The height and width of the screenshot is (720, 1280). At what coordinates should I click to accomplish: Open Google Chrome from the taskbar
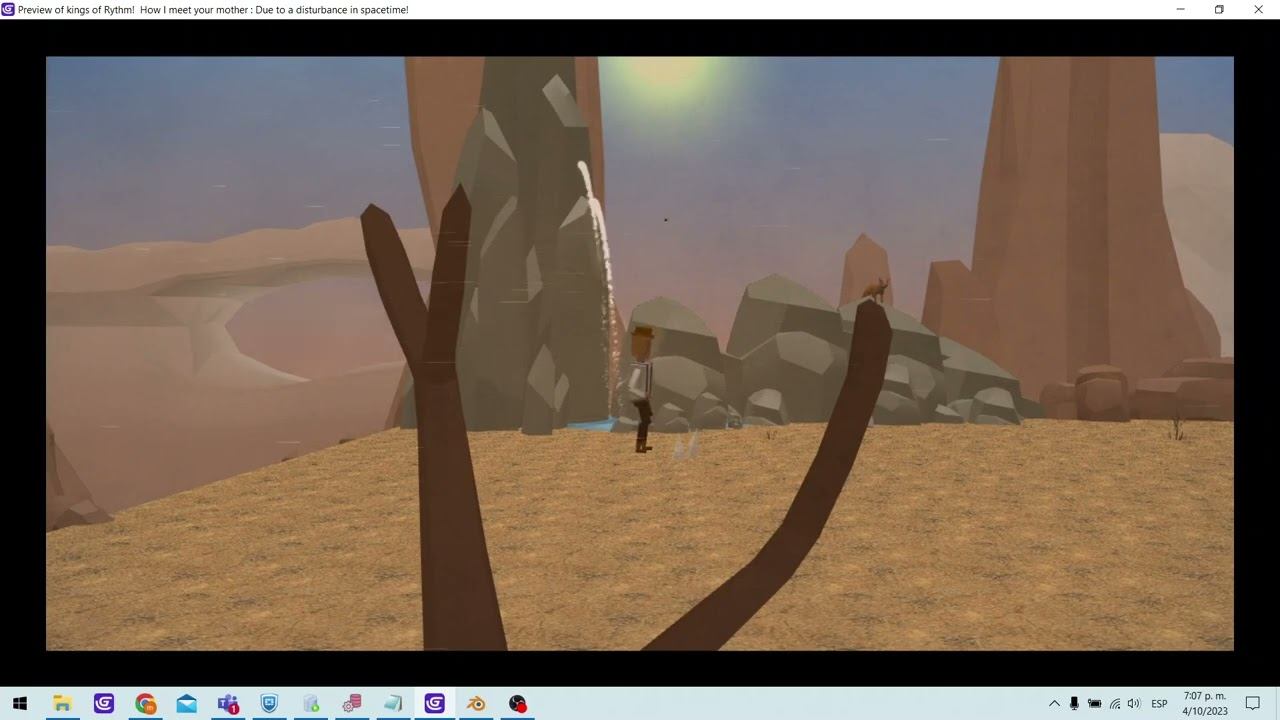coord(146,703)
